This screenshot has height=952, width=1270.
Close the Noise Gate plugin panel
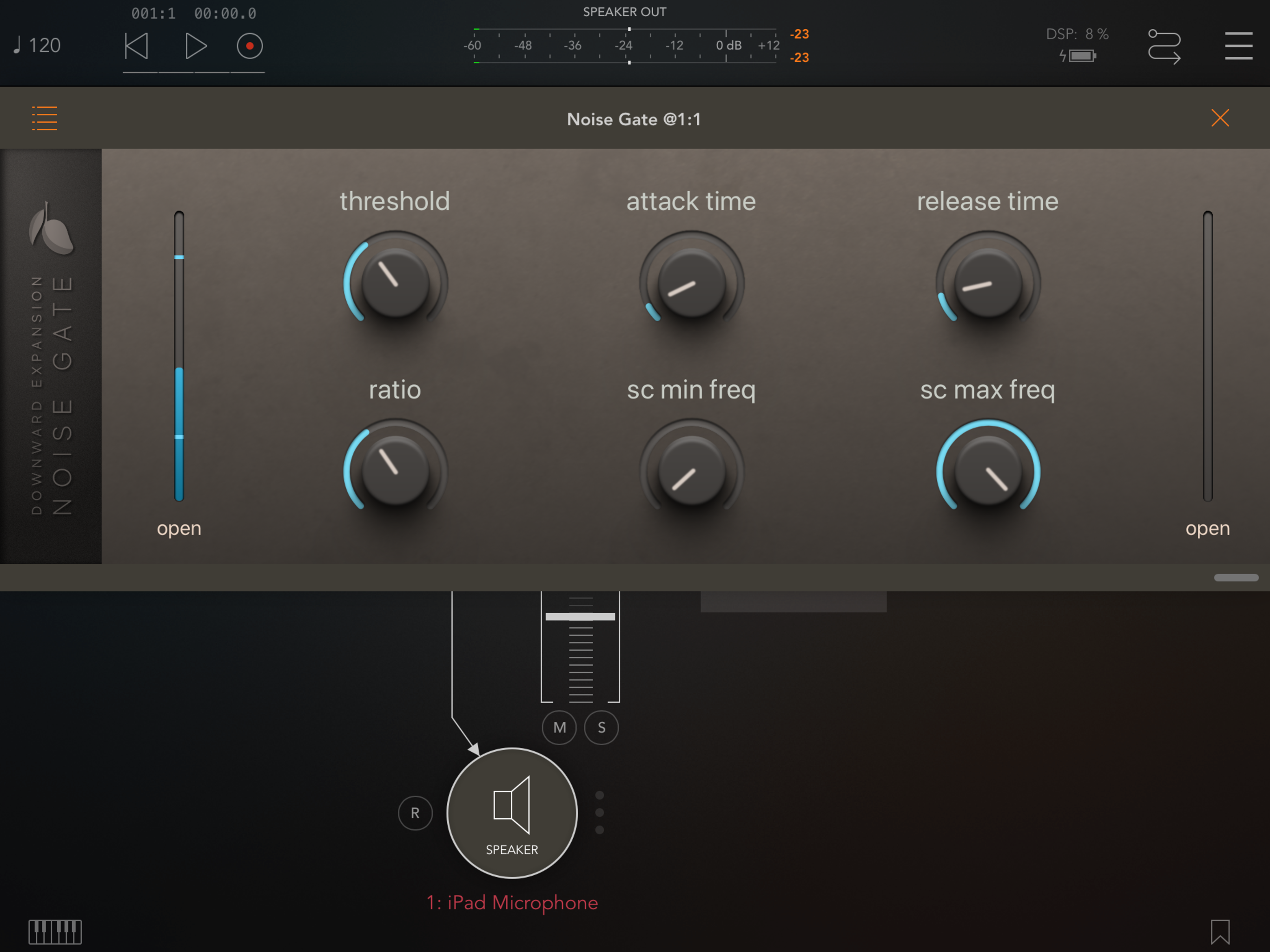tap(1219, 118)
